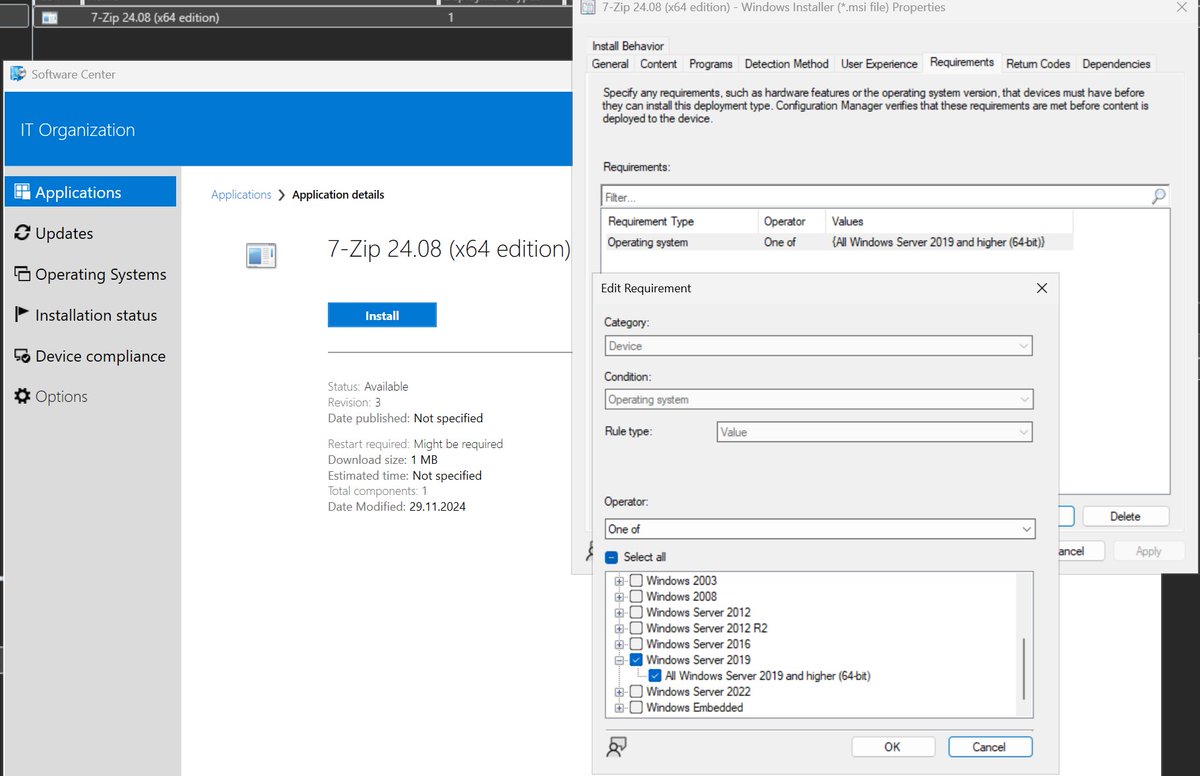Viewport: 1200px width, 776px height.
Task: Uncheck All Windows Server 2019 and higher (64-bit)
Action: point(655,676)
